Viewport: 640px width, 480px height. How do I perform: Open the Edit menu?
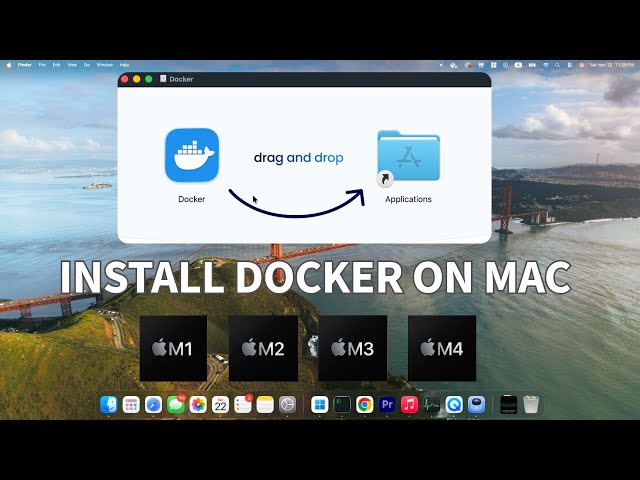[56, 65]
